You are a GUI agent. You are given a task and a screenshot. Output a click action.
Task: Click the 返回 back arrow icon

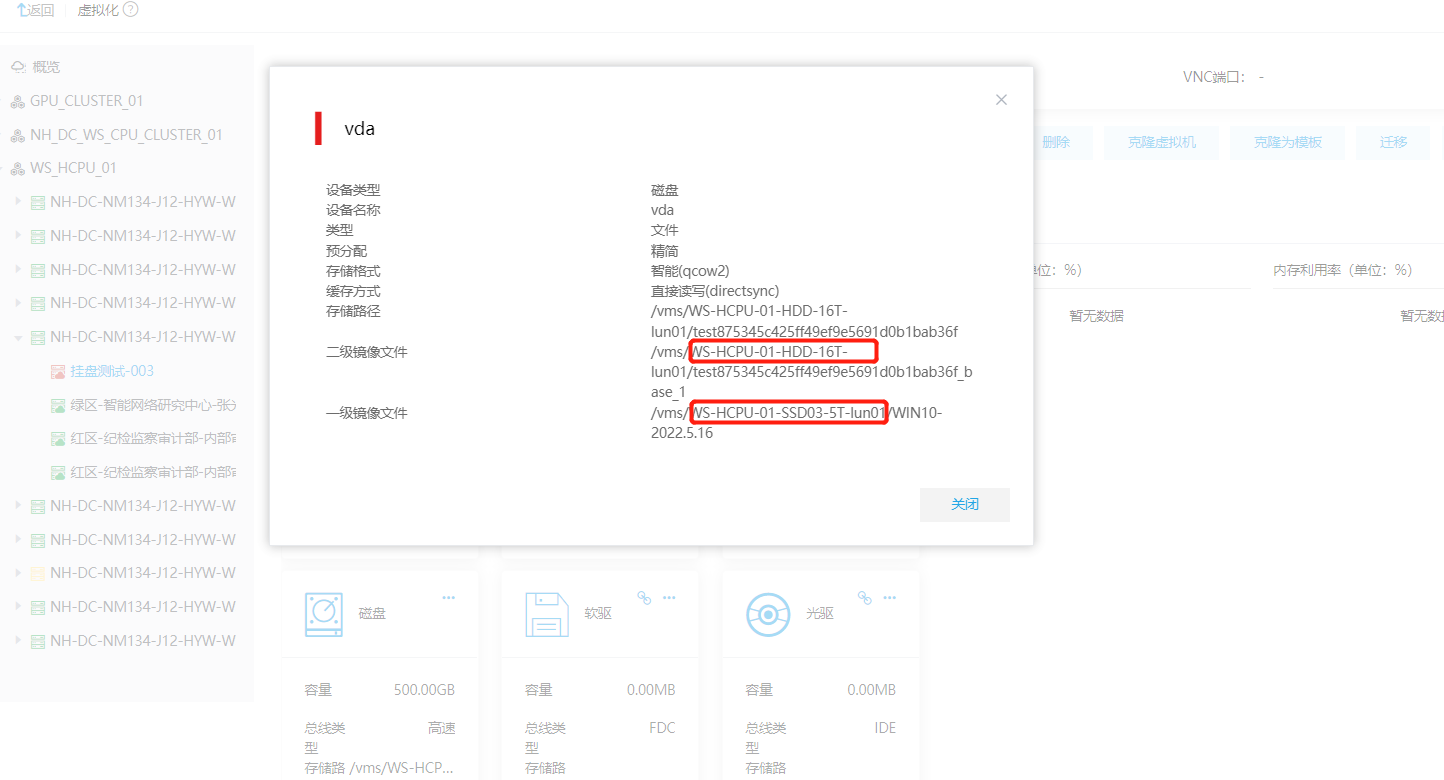click(x=21, y=10)
